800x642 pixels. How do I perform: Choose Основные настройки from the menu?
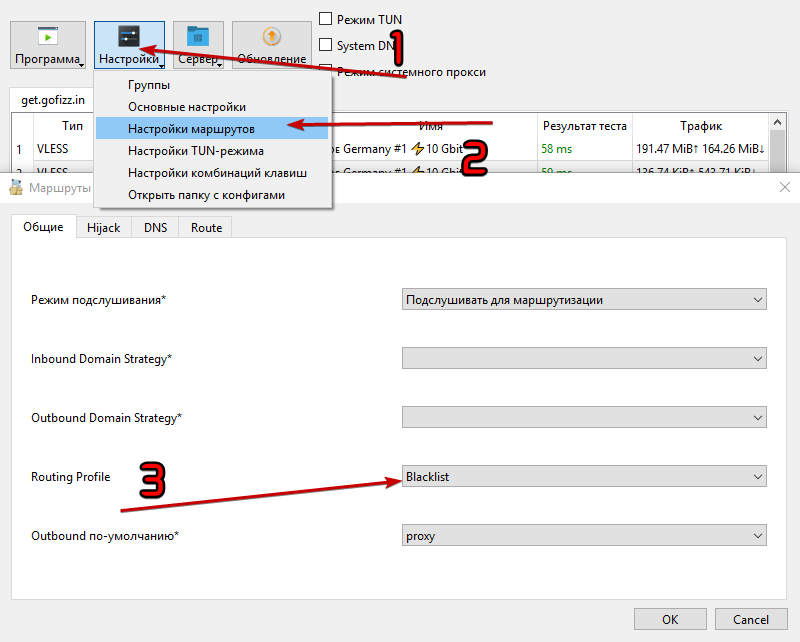pyautogui.click(x=187, y=107)
